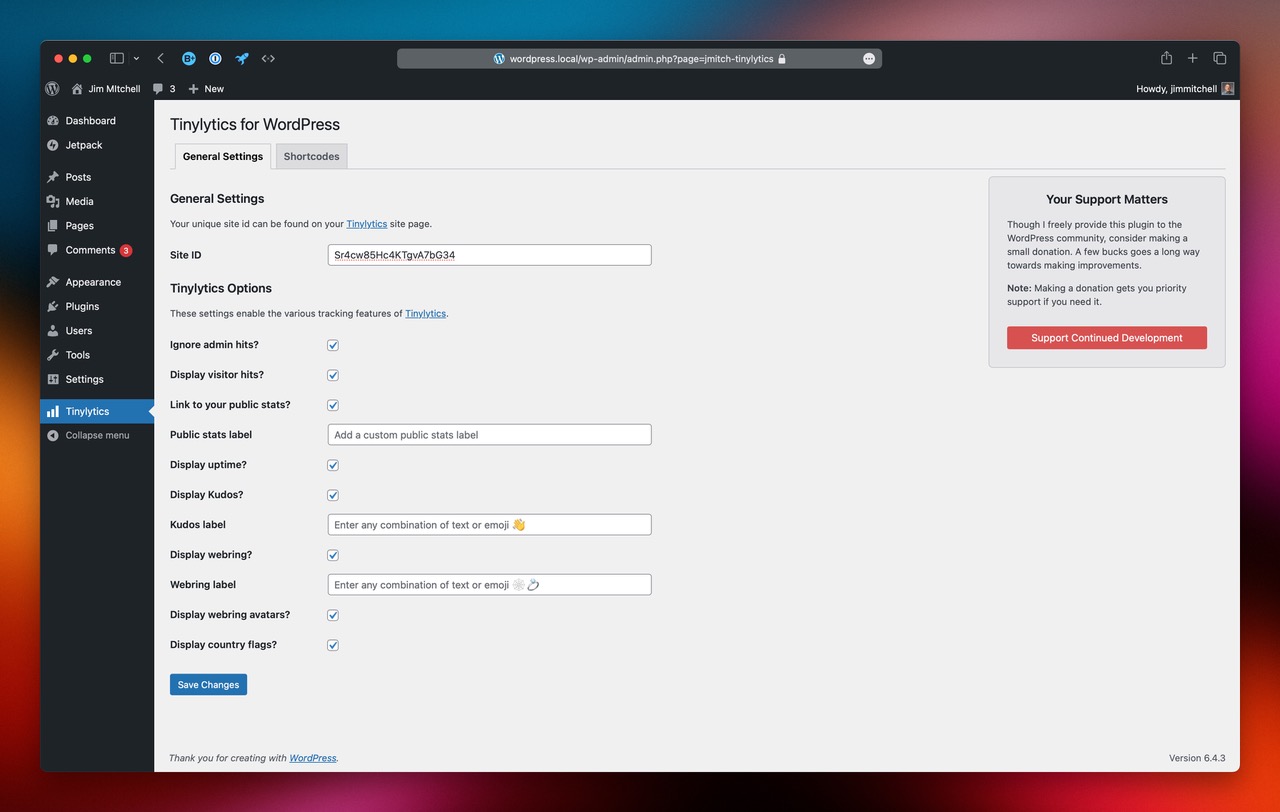Toggle the Display uptime checkbox
1280x812 pixels.
tap(333, 465)
